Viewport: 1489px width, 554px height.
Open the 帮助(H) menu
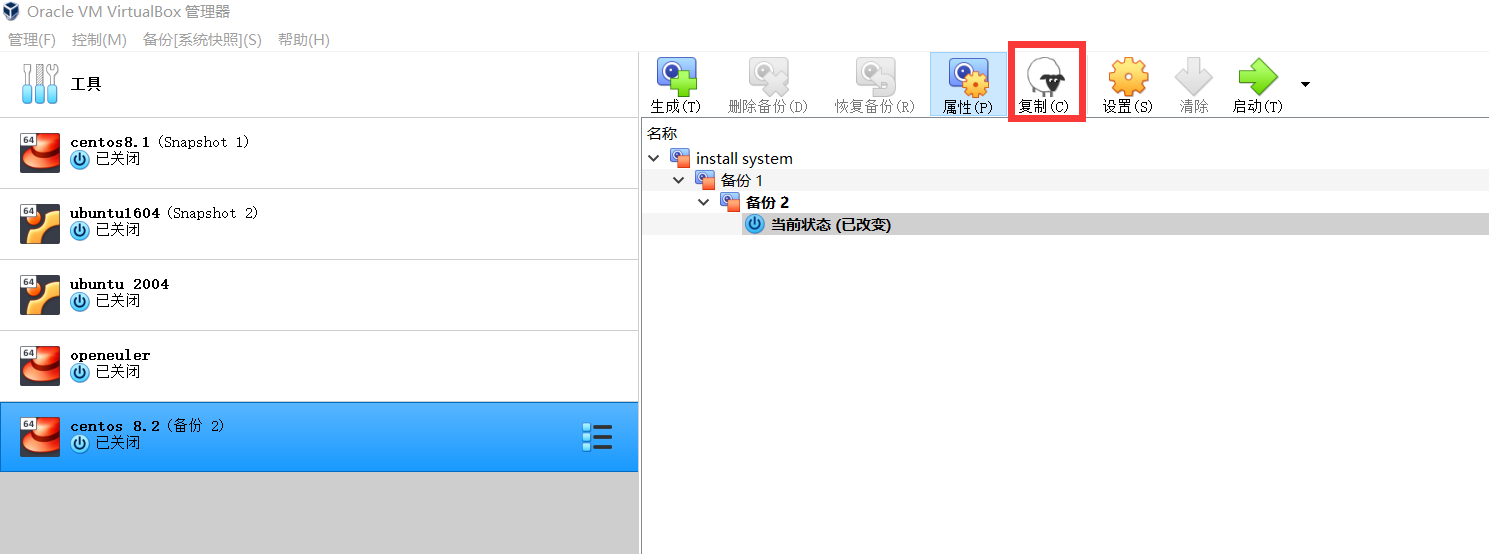pyautogui.click(x=304, y=39)
